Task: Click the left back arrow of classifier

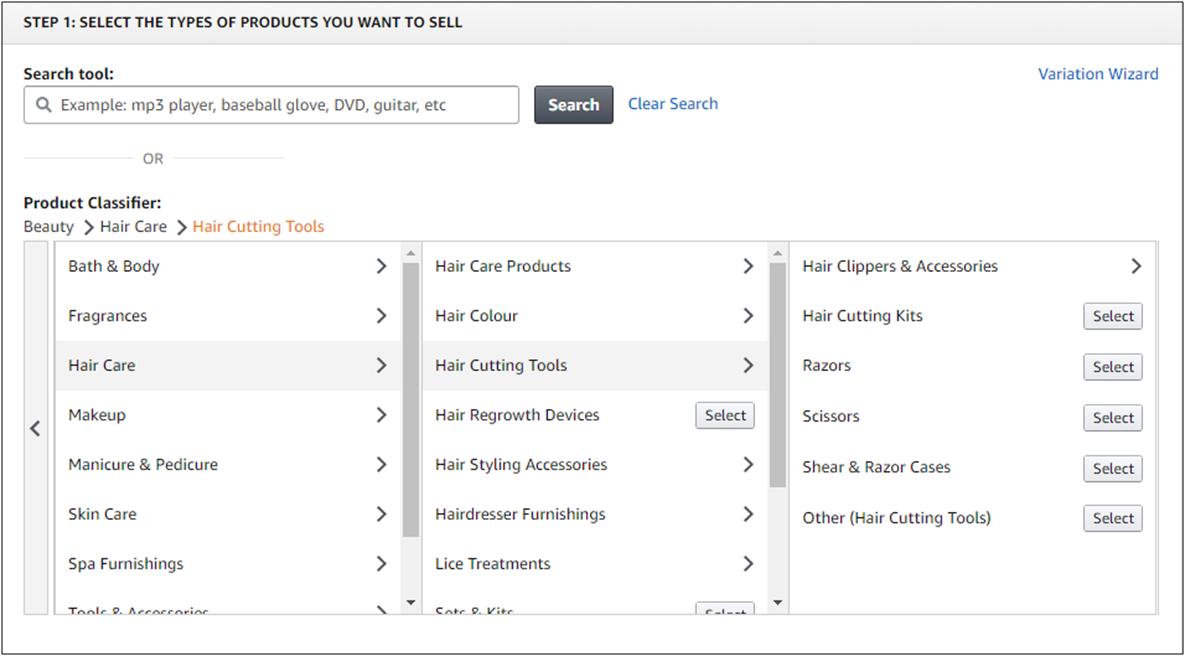Action: pos(35,428)
